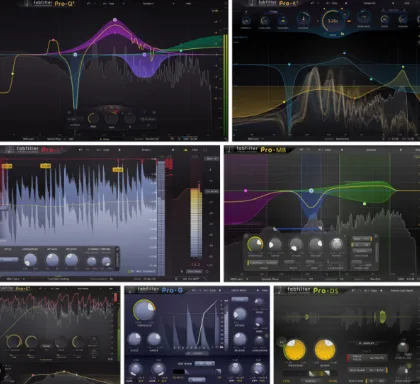Viewport: 420px width, 384px height.
Task: Click the leftmost Brightness knob in Pro-R
Action: (x=246, y=21)
